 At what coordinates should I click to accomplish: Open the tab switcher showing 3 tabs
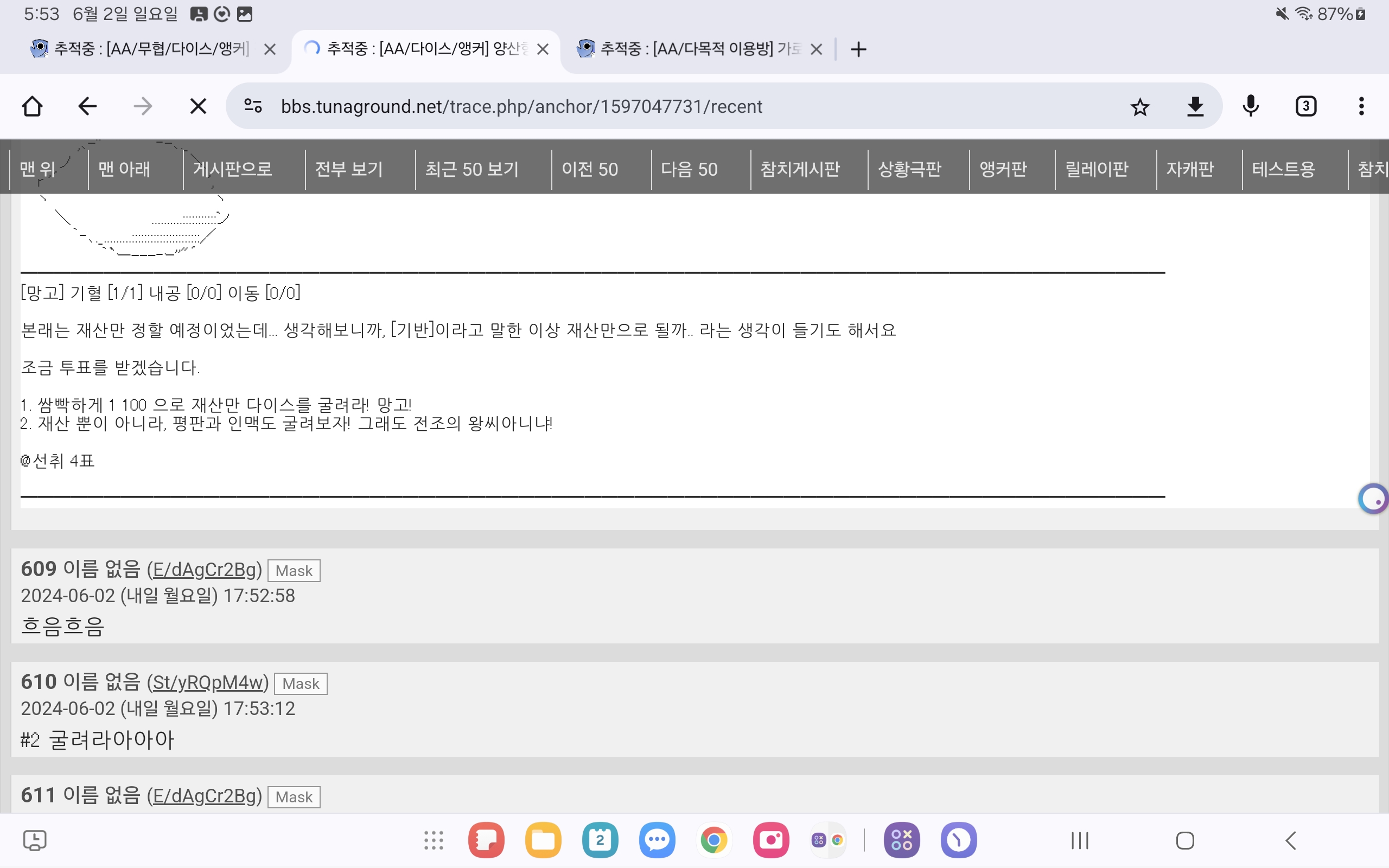tap(1306, 106)
